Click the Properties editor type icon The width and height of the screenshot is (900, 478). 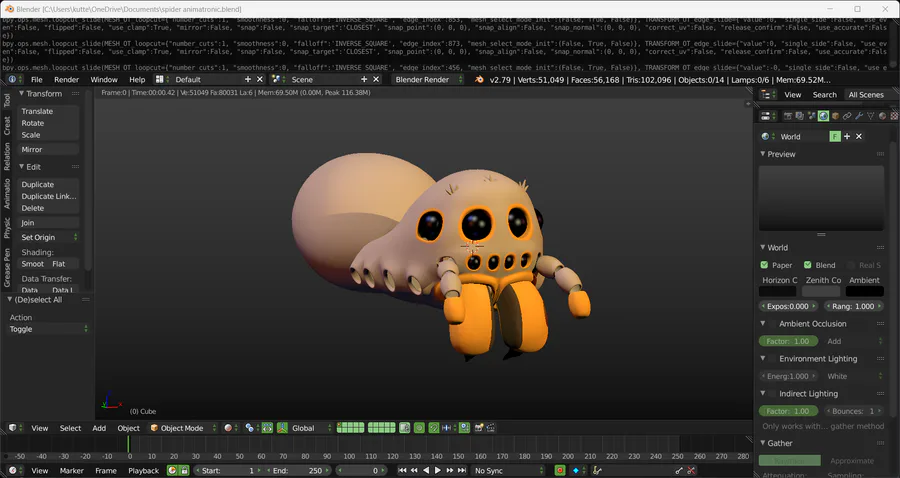coord(766,116)
